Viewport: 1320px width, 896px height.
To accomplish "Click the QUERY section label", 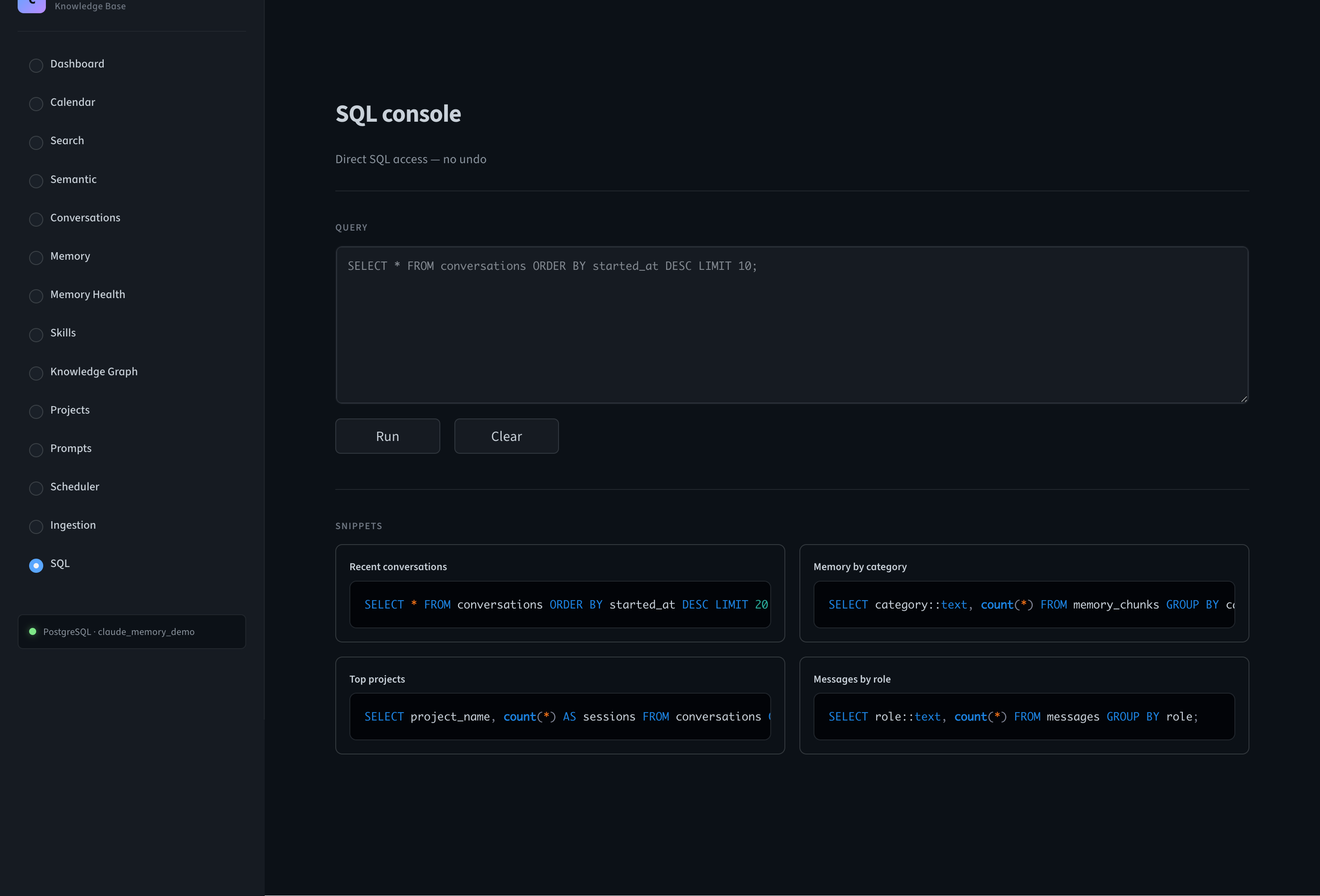I will [x=351, y=228].
